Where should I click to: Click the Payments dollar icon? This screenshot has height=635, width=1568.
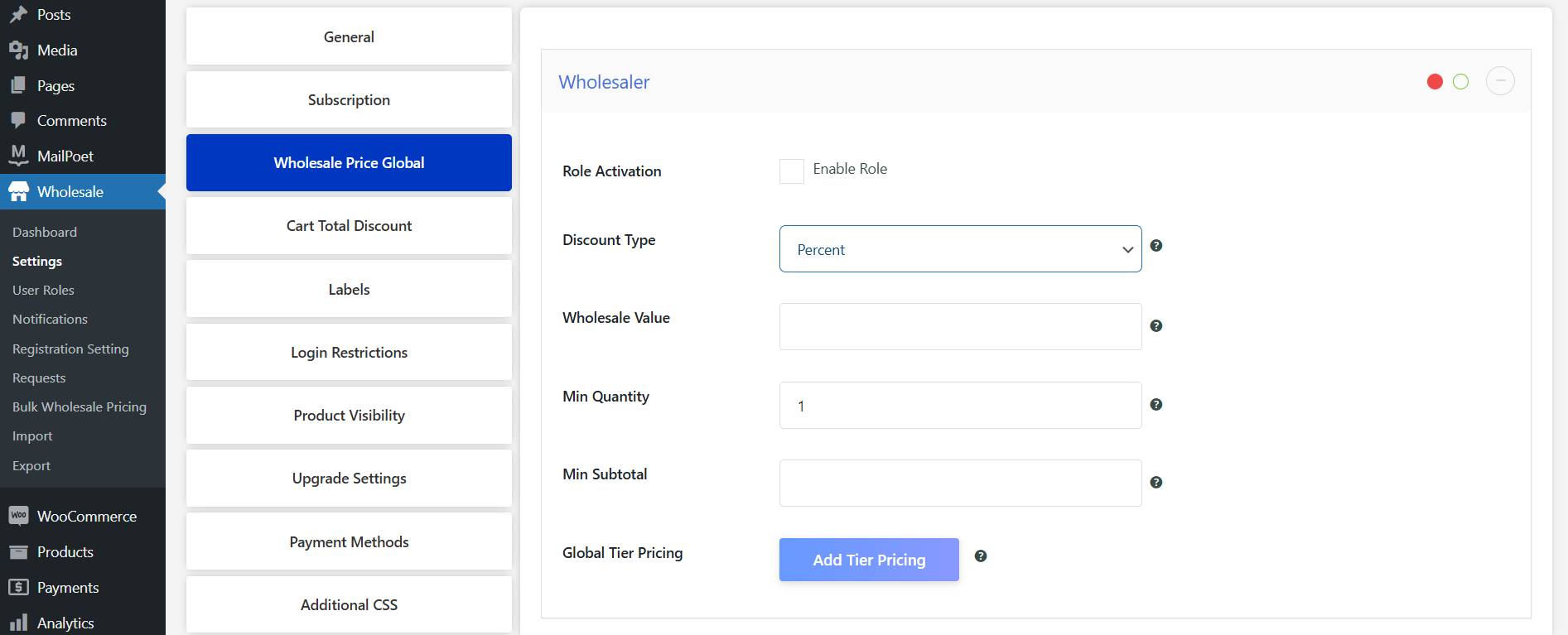coord(18,587)
